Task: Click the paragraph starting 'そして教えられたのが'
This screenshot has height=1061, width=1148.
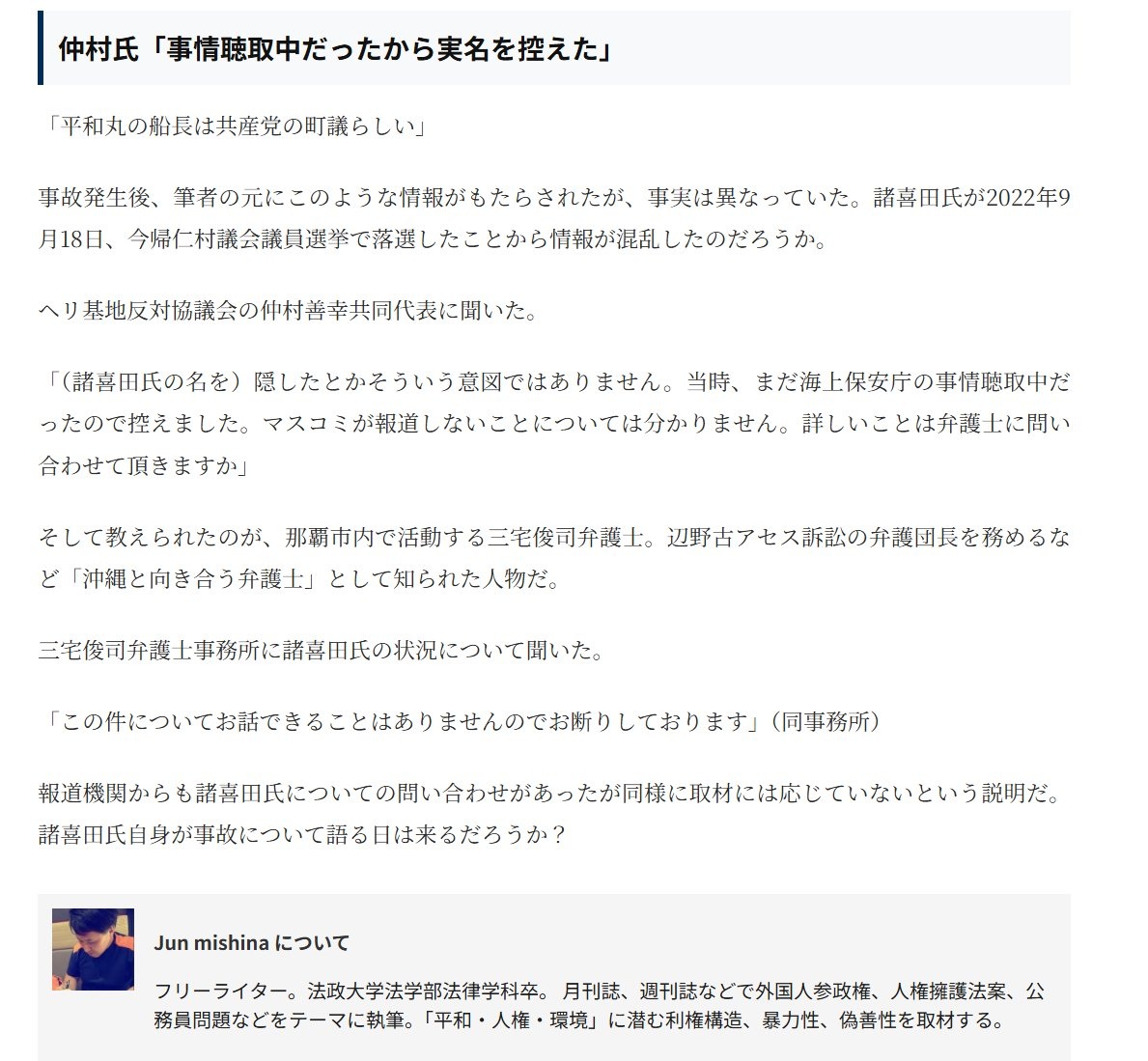Action: pyautogui.click(x=554, y=558)
